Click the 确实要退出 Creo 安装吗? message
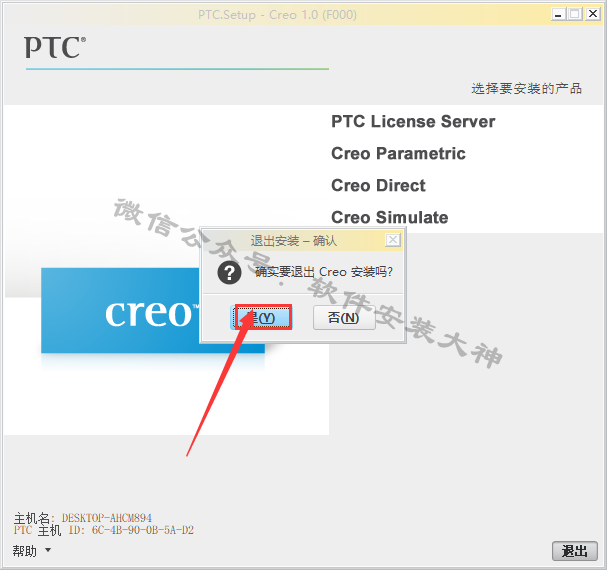Screen dimensions: 607x570 [324, 272]
